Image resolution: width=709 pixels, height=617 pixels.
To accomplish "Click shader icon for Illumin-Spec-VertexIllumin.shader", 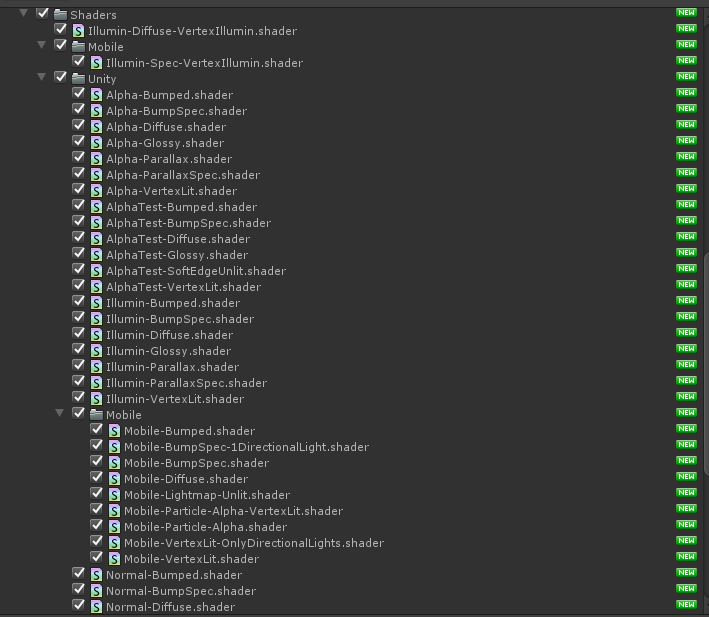I will pyautogui.click(x=96, y=63).
